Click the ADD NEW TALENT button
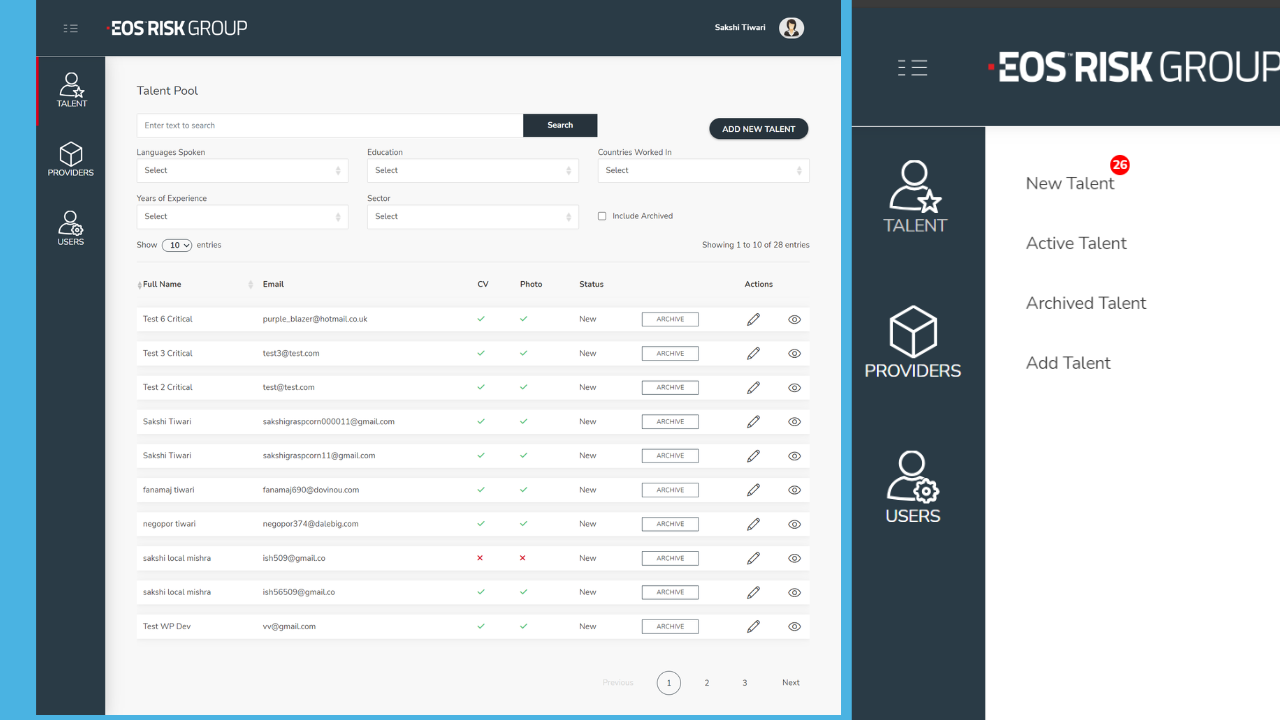 tap(759, 129)
